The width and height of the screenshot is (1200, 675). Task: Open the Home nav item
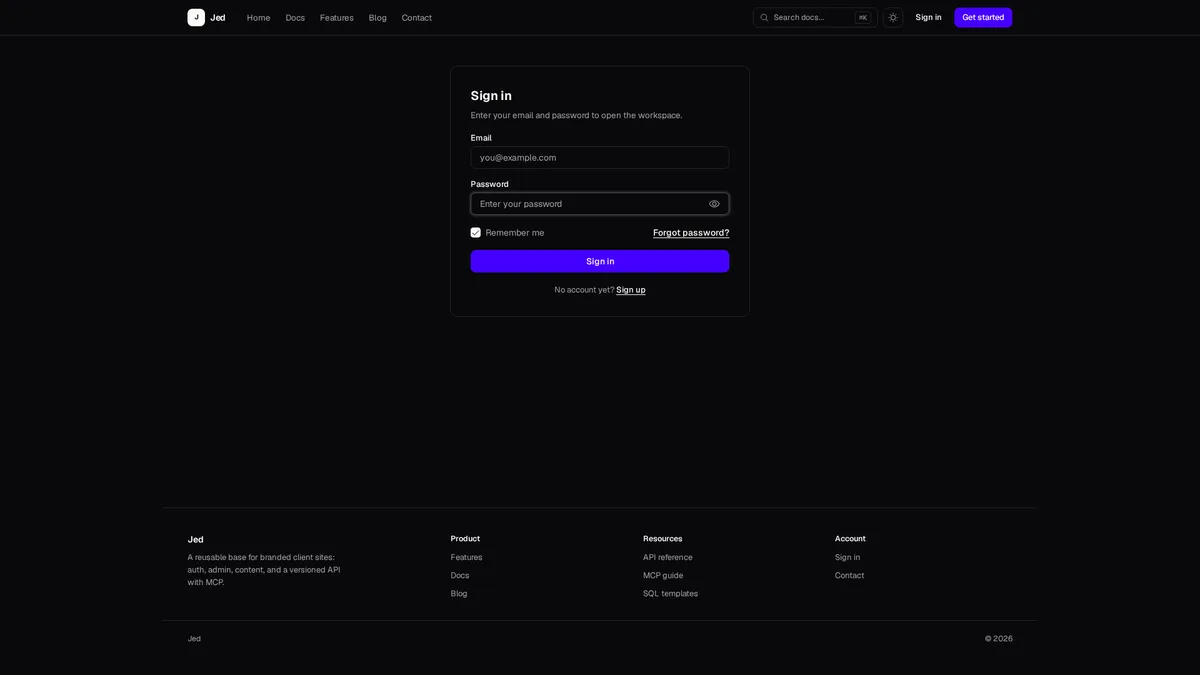point(258,17)
